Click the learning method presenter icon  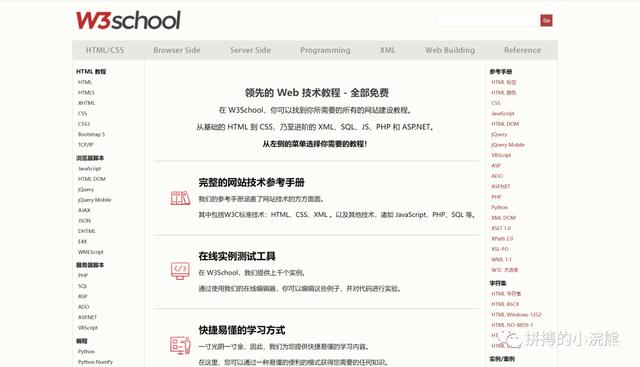pos(180,345)
